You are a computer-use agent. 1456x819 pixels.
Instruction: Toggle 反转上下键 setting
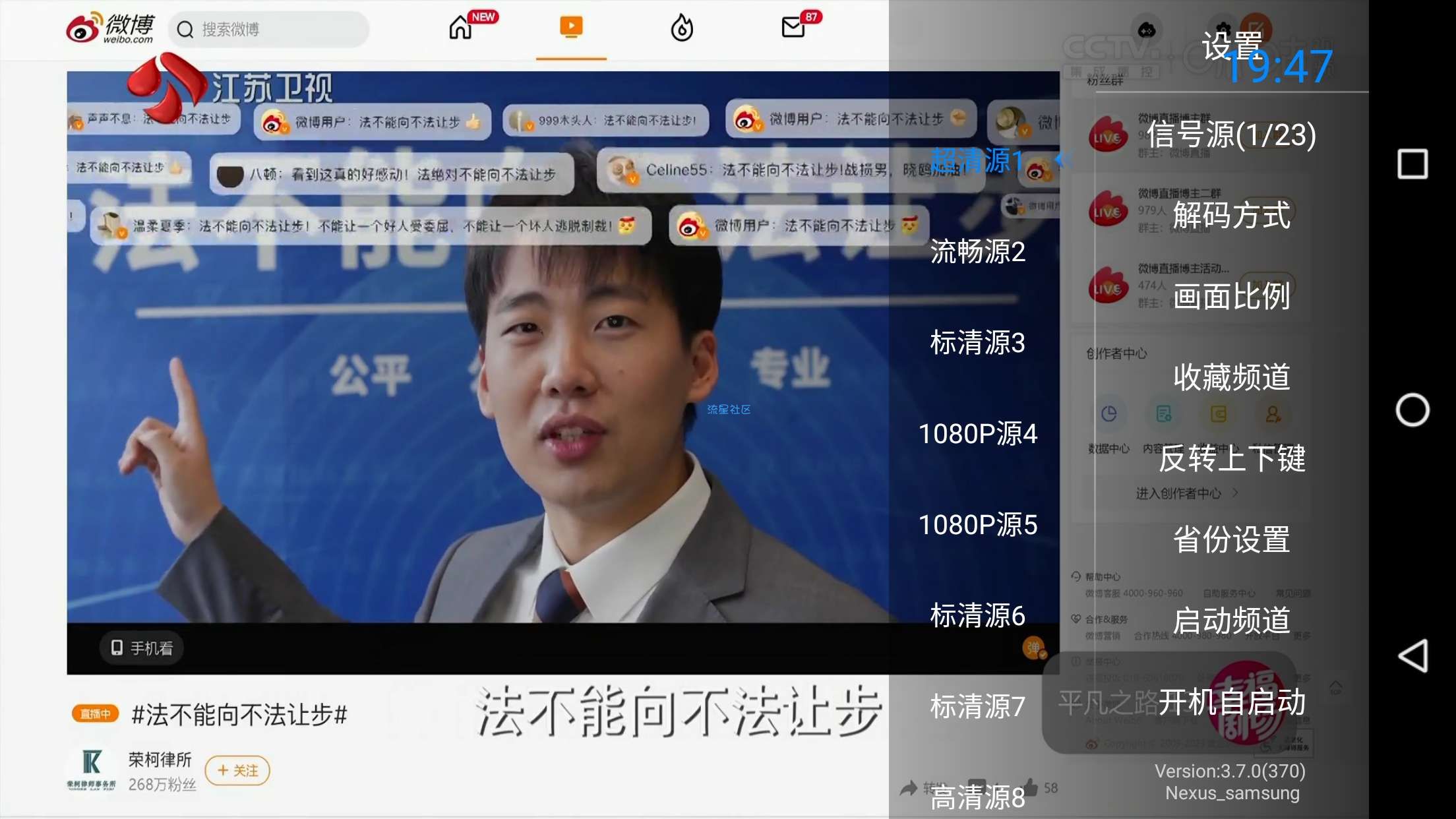point(1231,459)
